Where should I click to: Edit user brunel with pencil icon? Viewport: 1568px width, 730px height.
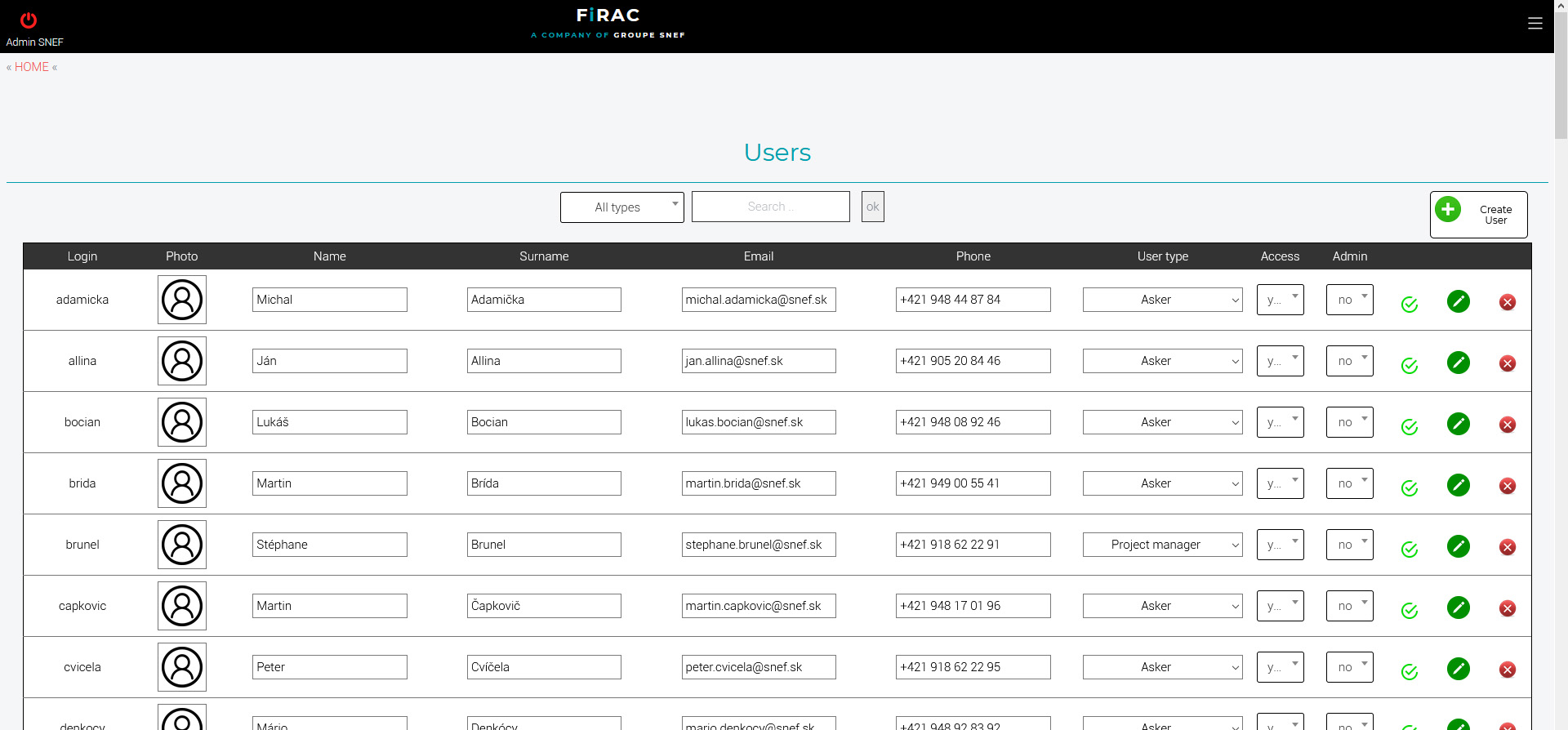(x=1458, y=546)
